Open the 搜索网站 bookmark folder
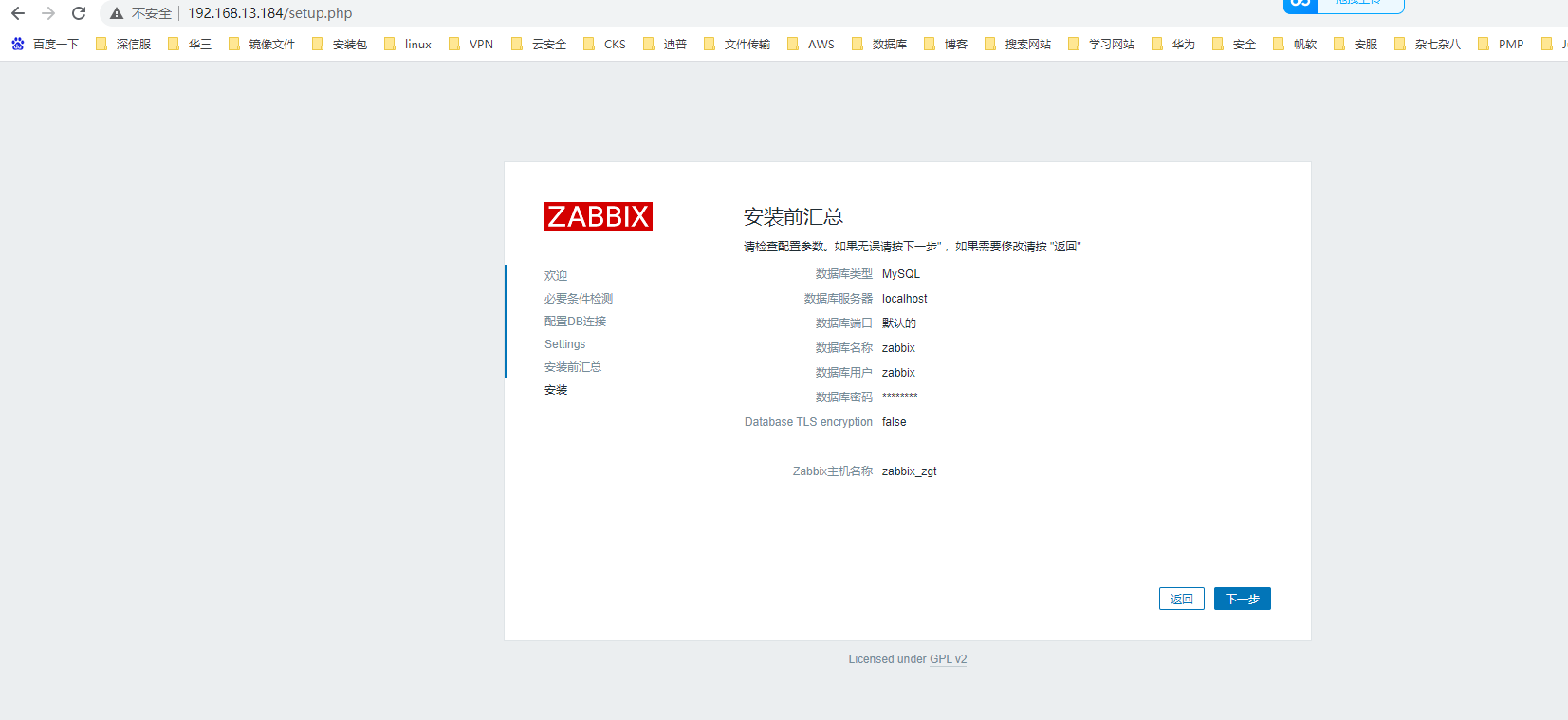The height and width of the screenshot is (720, 1568). [x=1018, y=44]
